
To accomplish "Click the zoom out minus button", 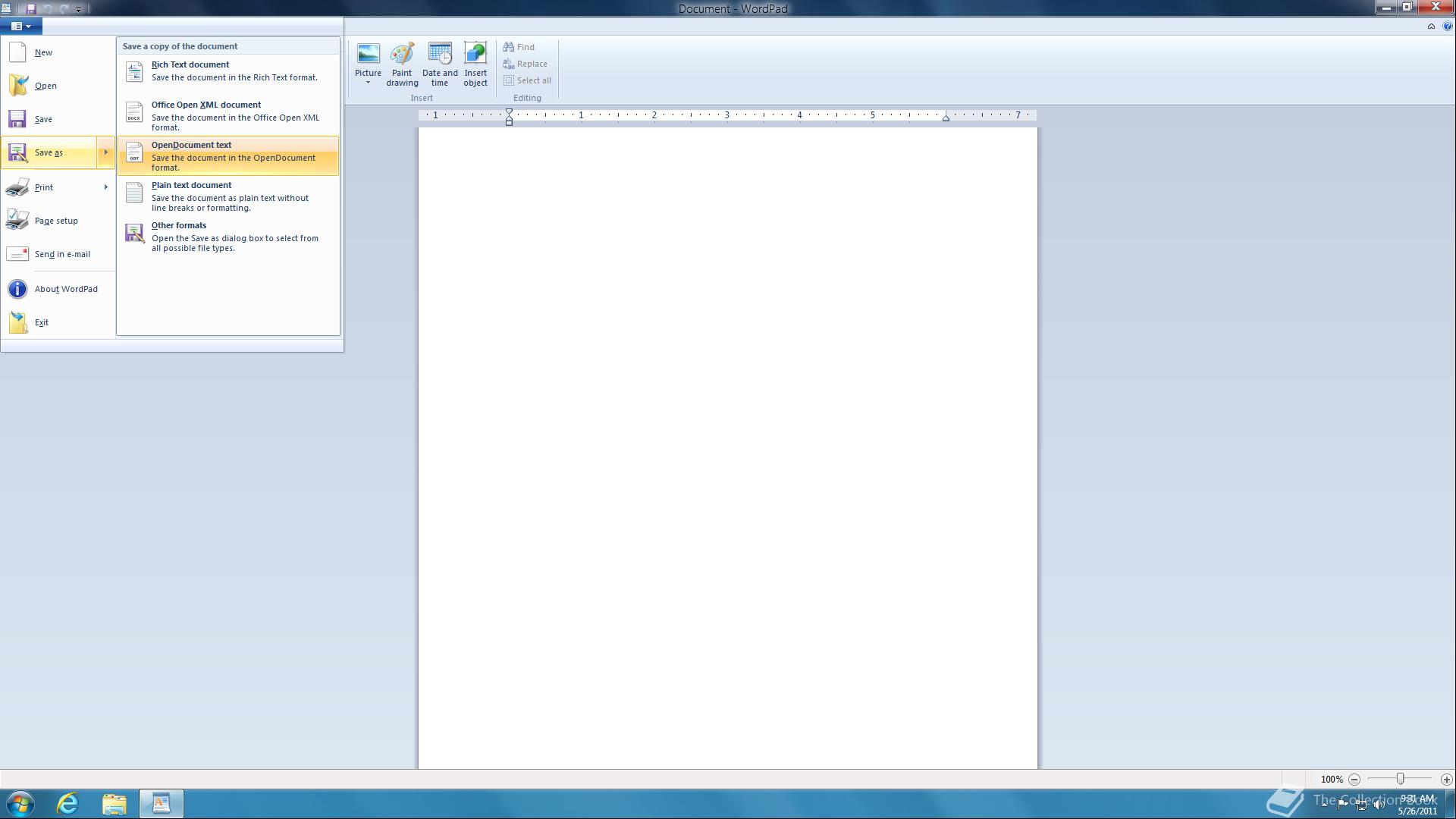I will click(x=1354, y=779).
